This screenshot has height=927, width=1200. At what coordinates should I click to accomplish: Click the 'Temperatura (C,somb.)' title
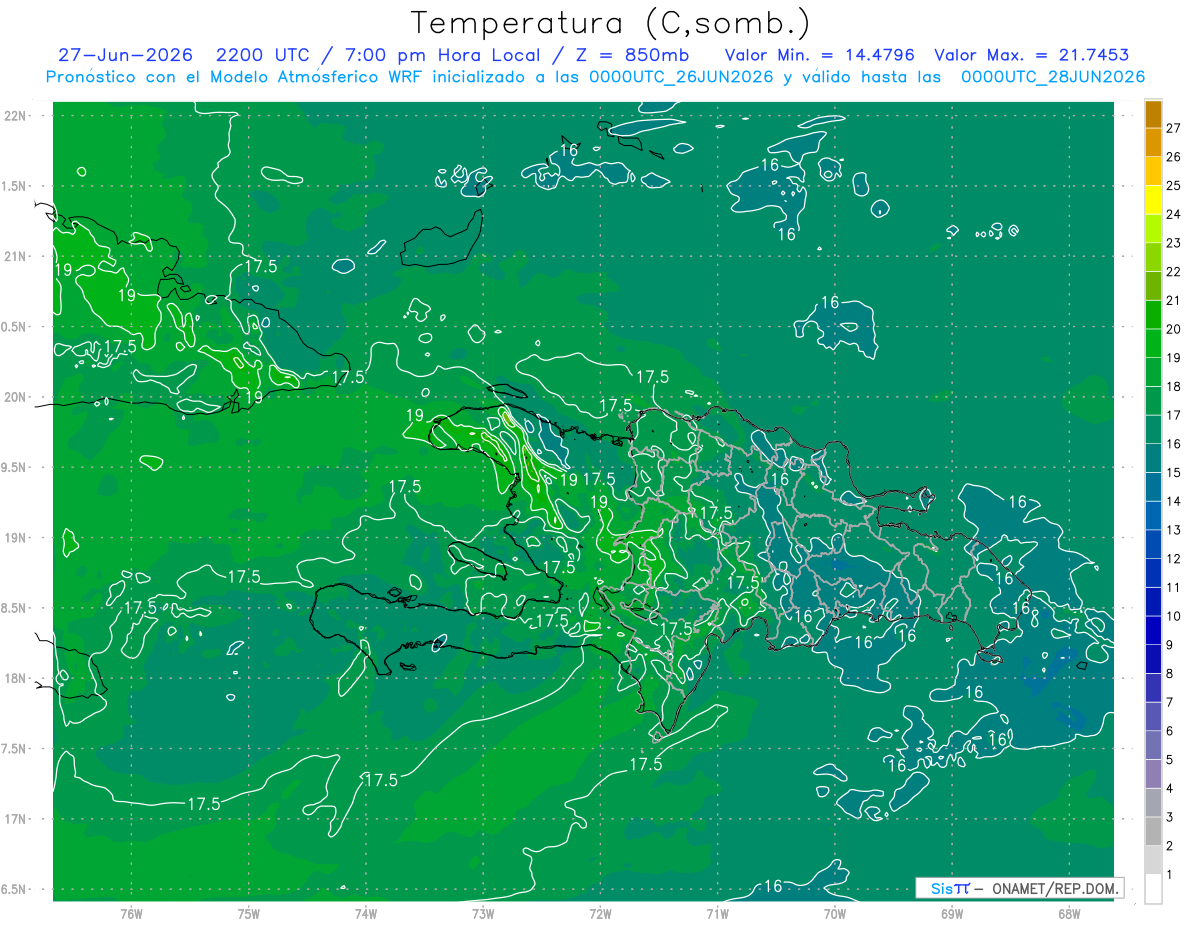(611, 23)
